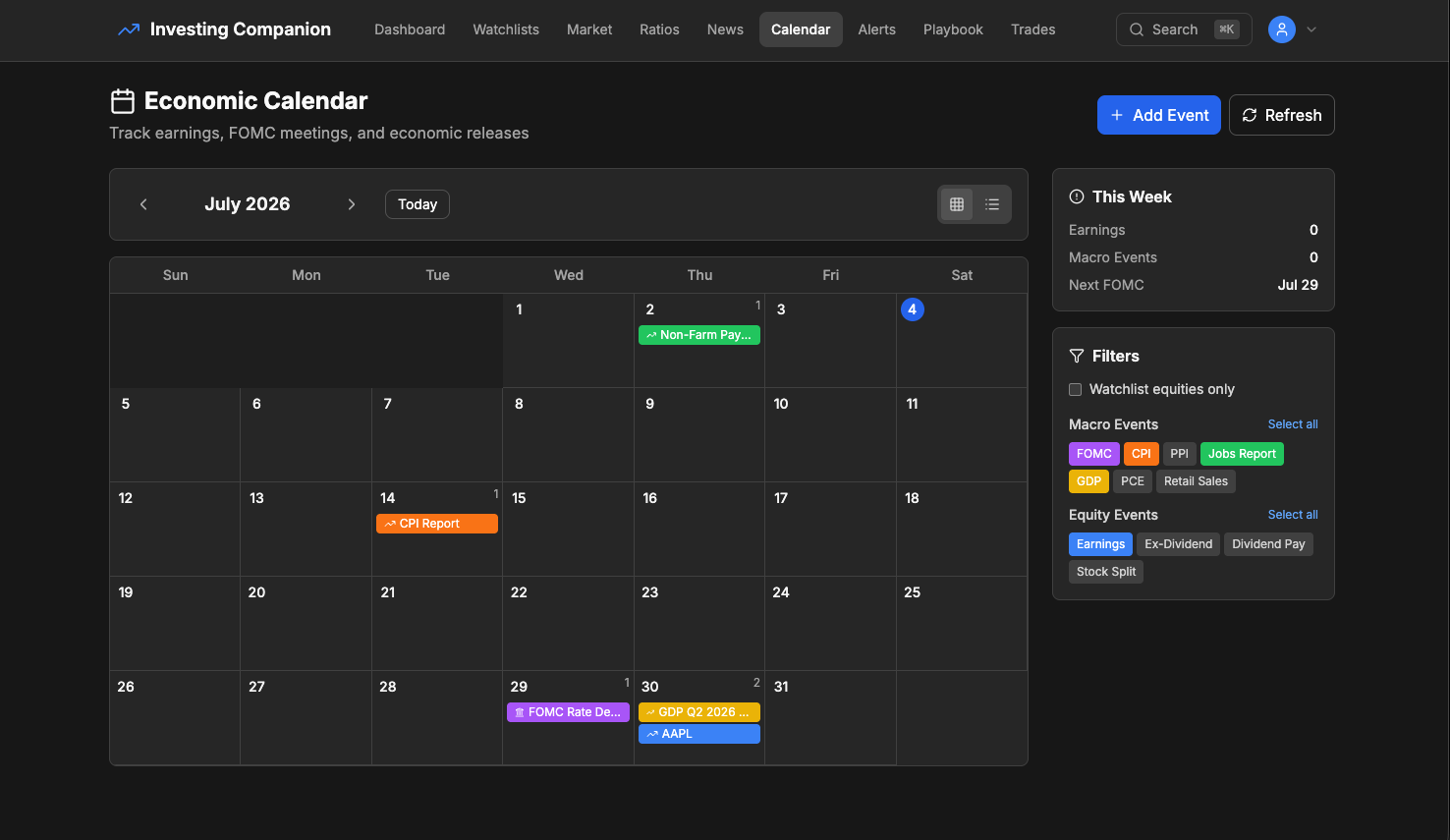This screenshot has height=840, width=1450.
Task: Go to next month arrow
Action: click(352, 204)
